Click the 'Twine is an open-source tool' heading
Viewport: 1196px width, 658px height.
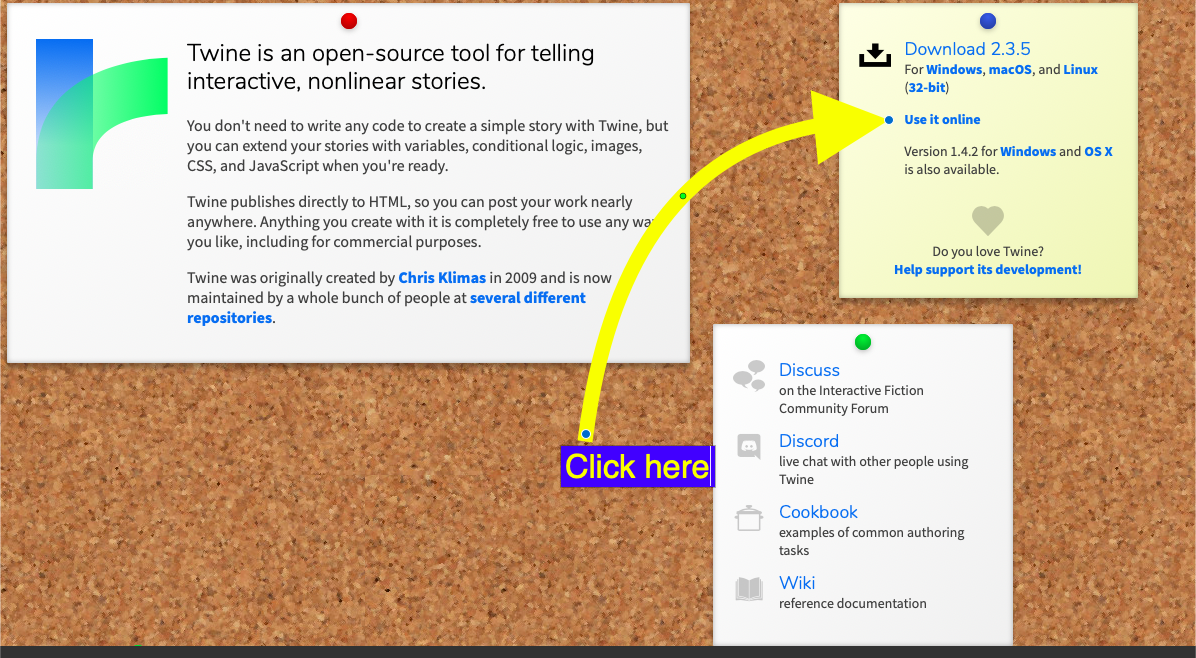coord(391,67)
